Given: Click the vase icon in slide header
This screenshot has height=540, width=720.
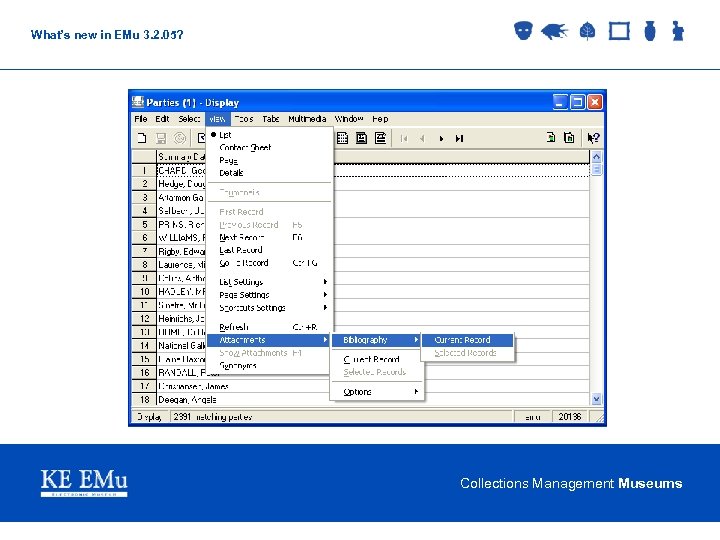Looking at the screenshot, I should [x=650, y=31].
